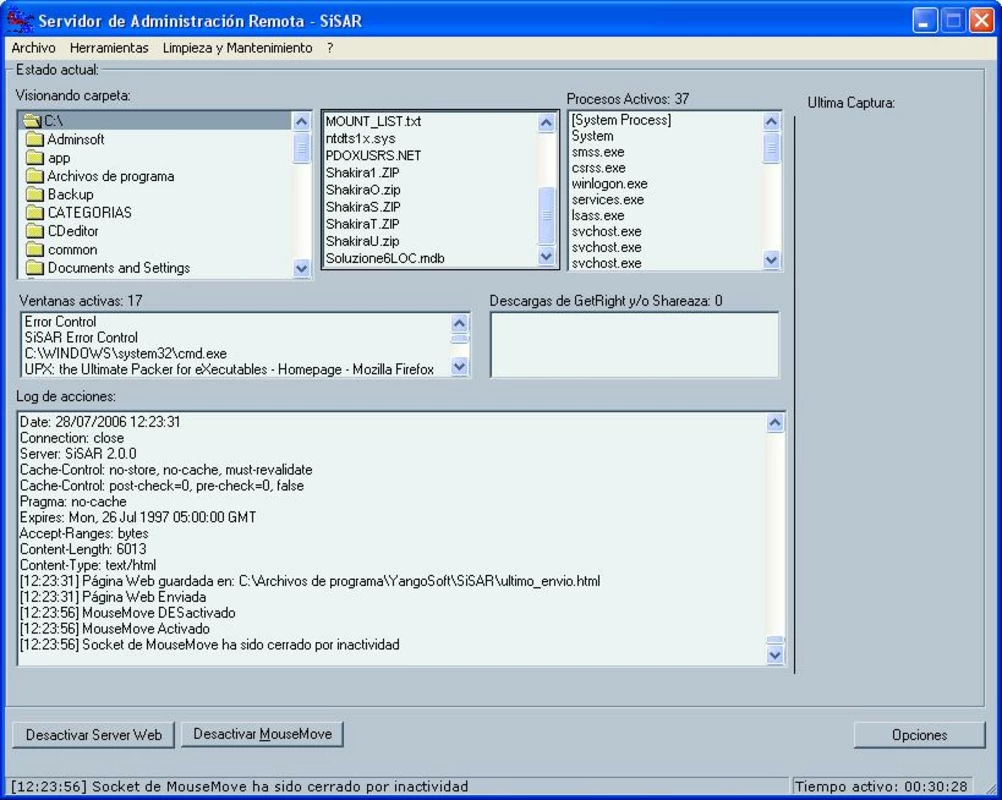This screenshot has height=800, width=1002.
Task: Select System in process list
Action: 592,136
